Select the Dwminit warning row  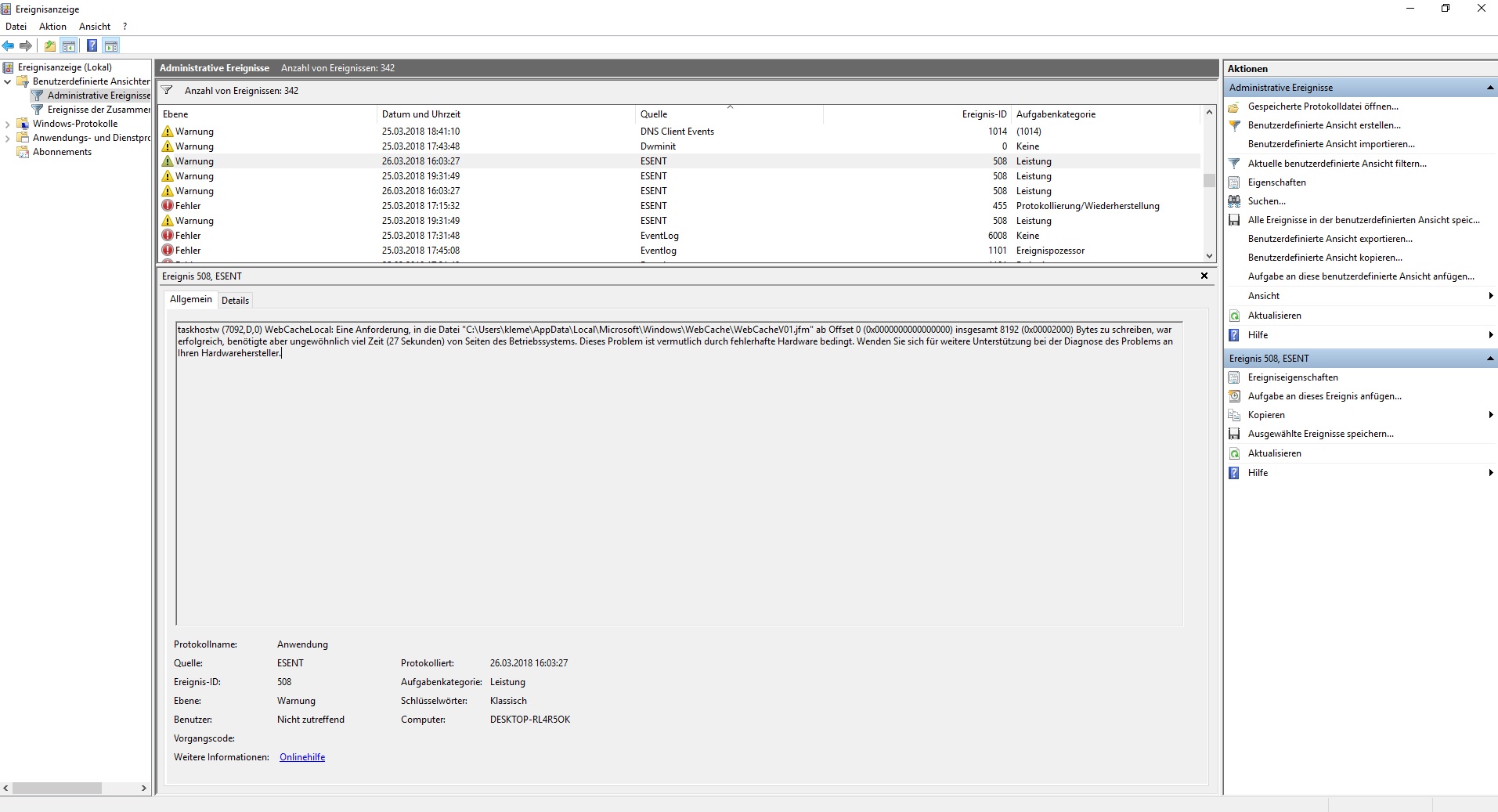point(679,146)
